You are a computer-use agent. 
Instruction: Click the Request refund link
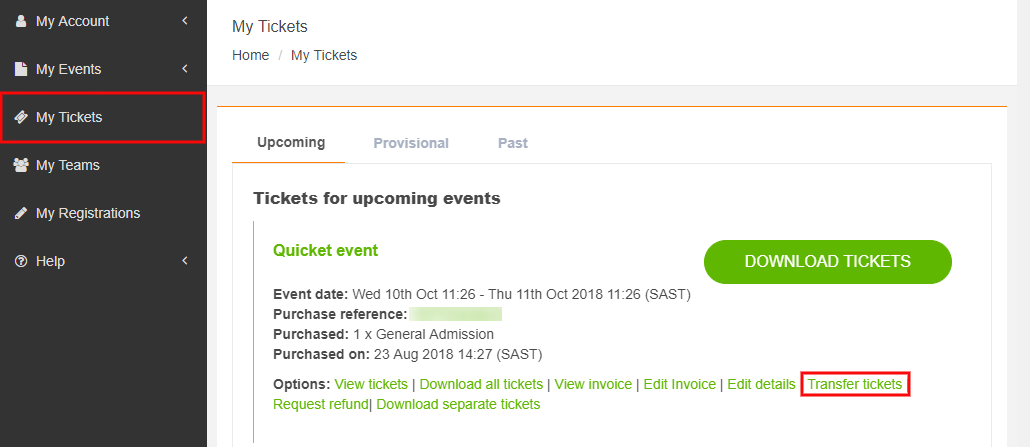320,404
